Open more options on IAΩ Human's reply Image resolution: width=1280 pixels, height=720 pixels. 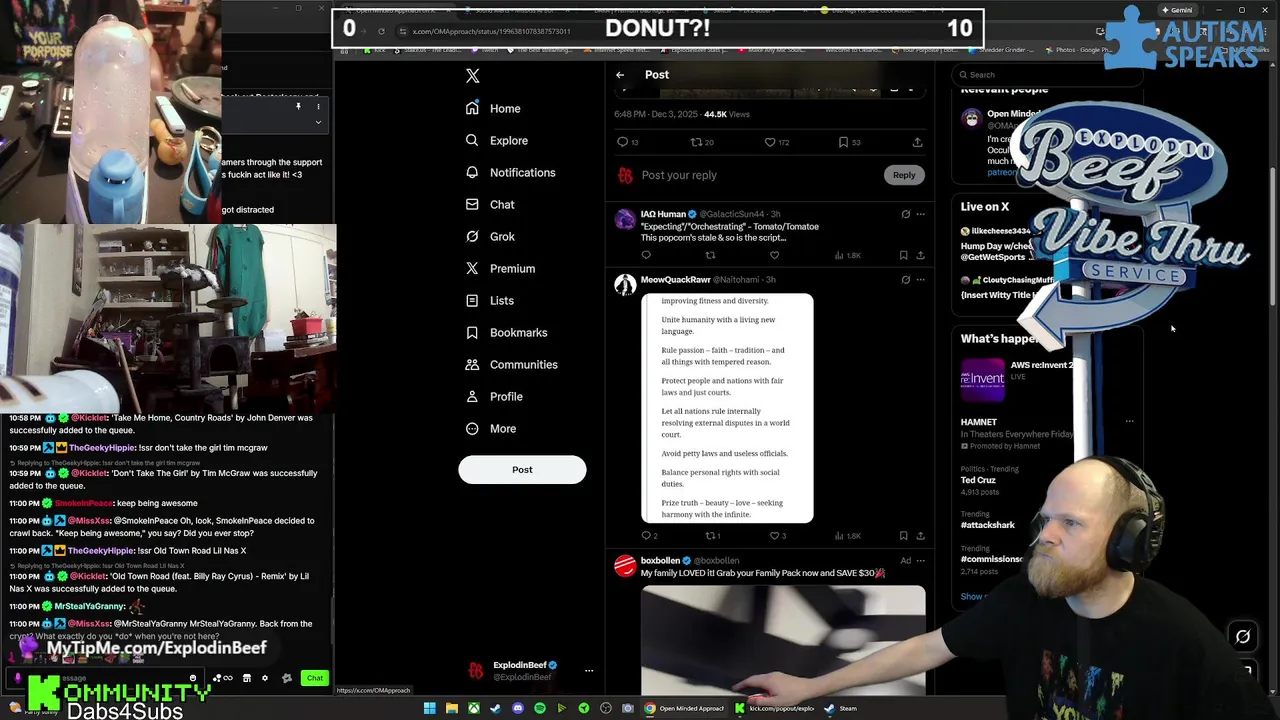pyautogui.click(x=921, y=214)
